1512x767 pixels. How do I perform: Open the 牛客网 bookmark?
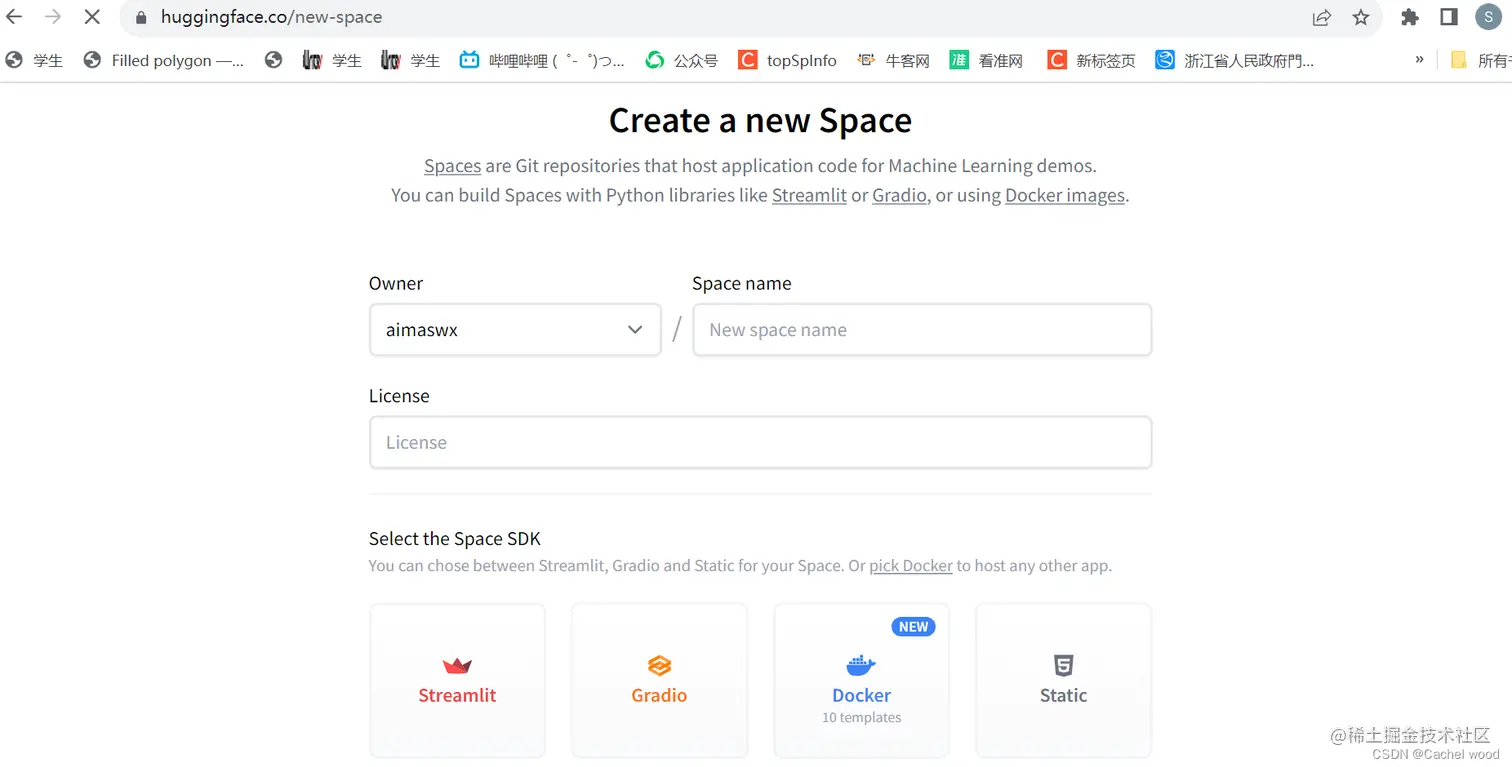(894, 60)
